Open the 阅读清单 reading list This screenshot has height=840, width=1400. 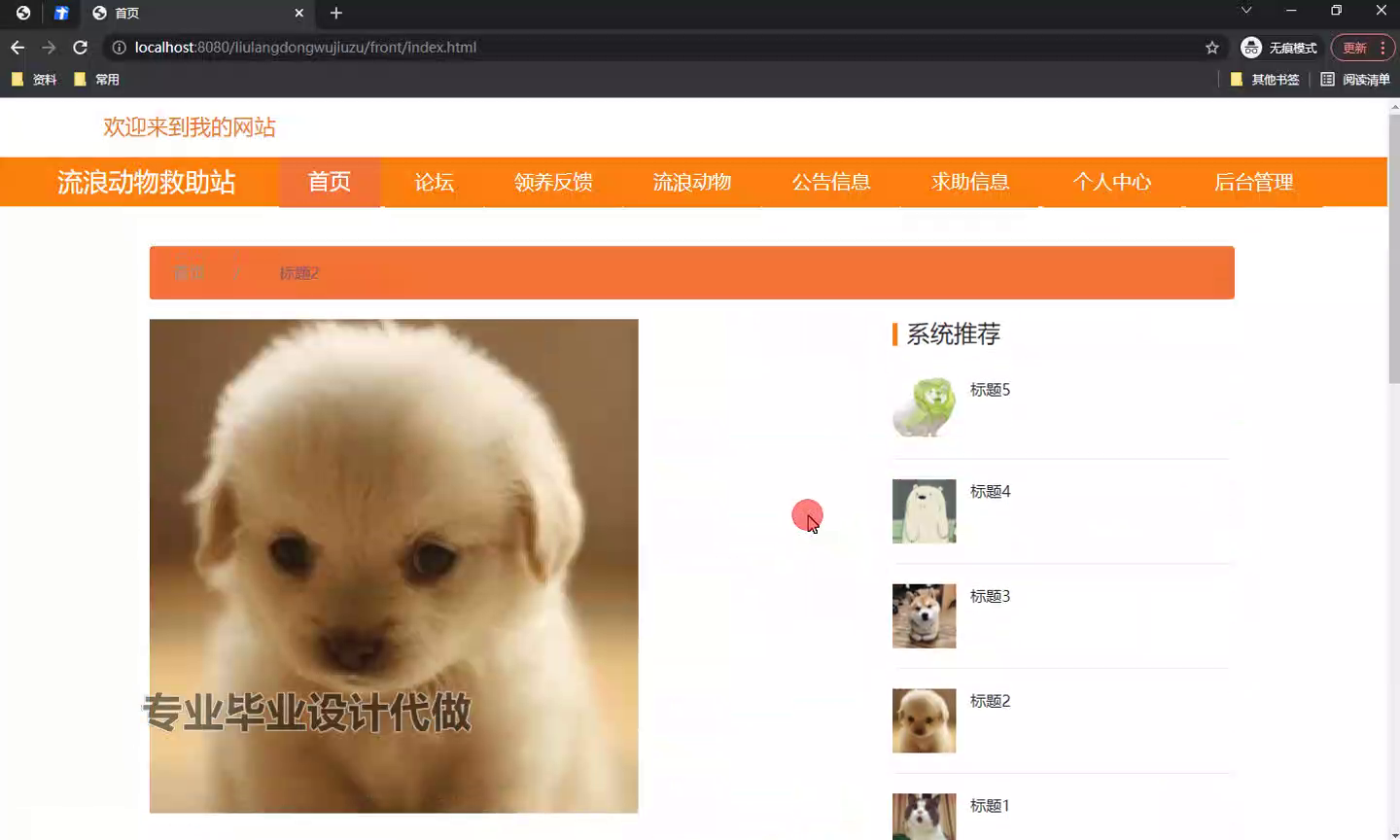click(1355, 80)
